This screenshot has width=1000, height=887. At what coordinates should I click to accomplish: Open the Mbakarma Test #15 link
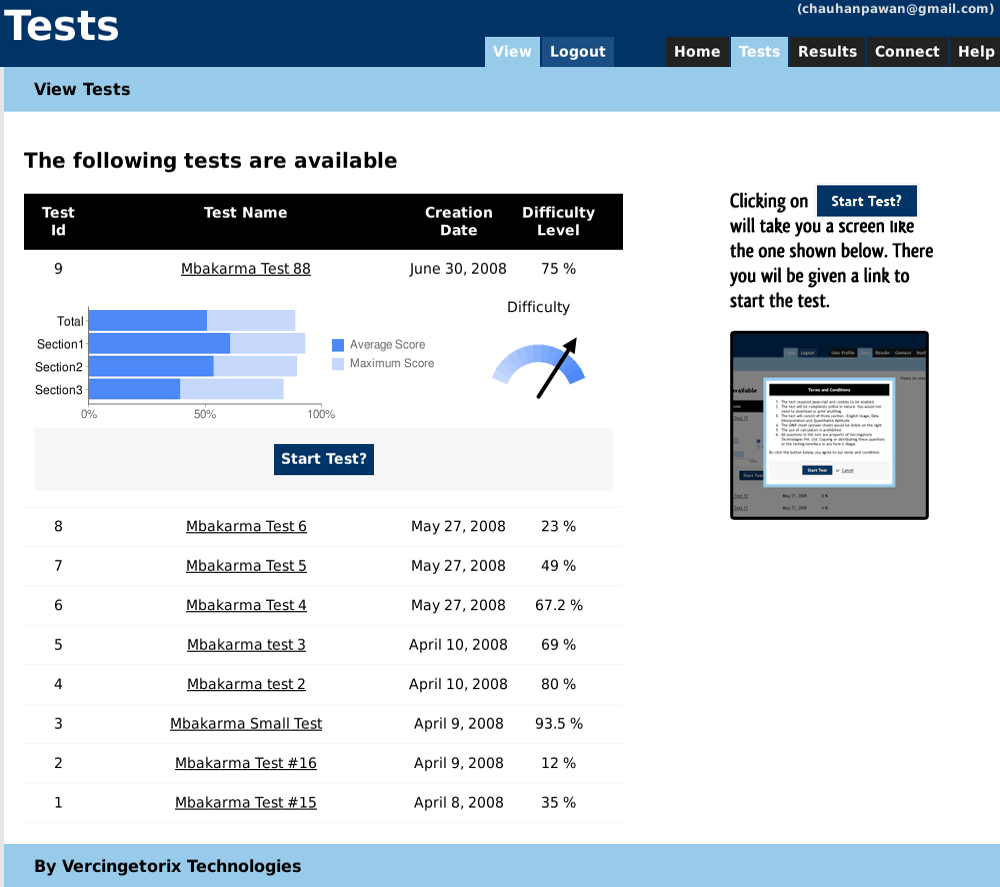tap(246, 803)
